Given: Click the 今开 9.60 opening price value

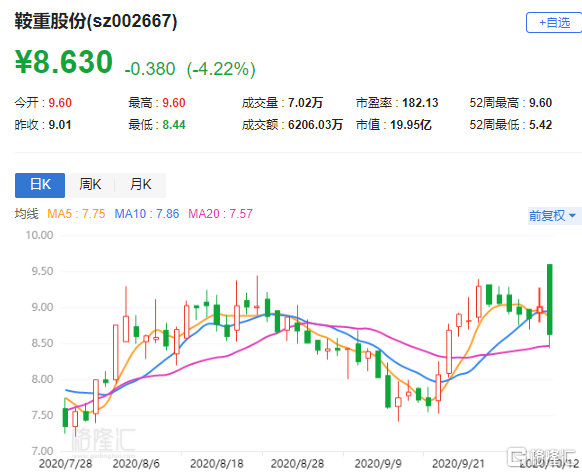Looking at the screenshot, I should tap(60, 103).
